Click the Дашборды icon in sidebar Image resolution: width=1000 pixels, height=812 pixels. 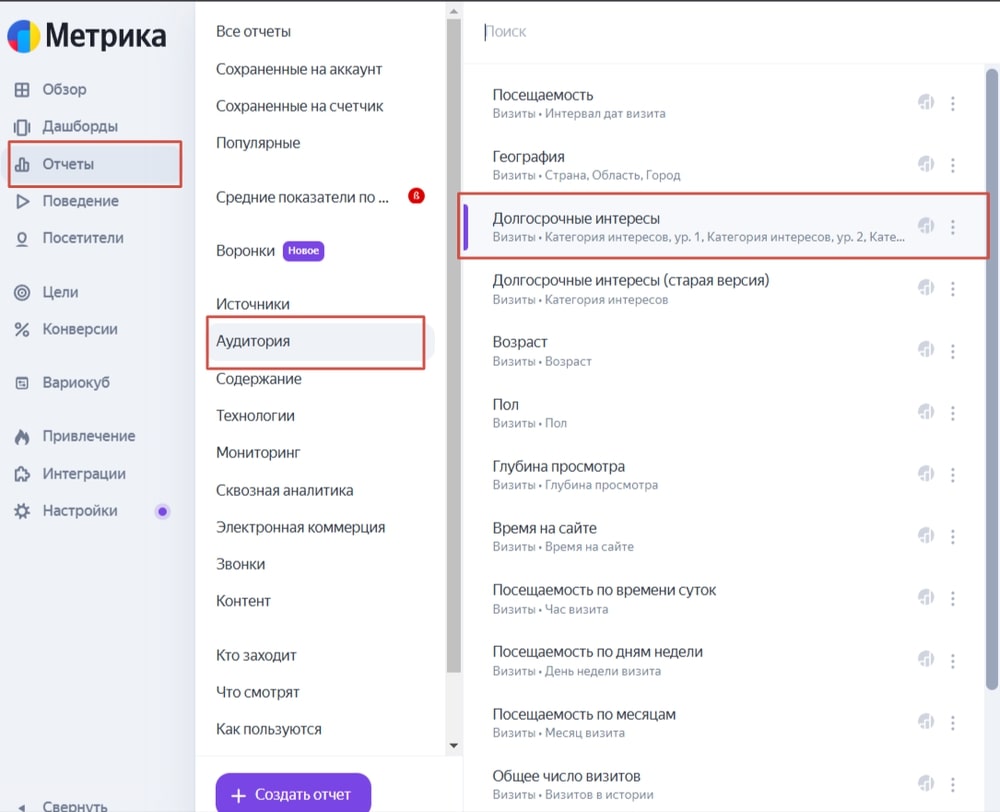22,127
